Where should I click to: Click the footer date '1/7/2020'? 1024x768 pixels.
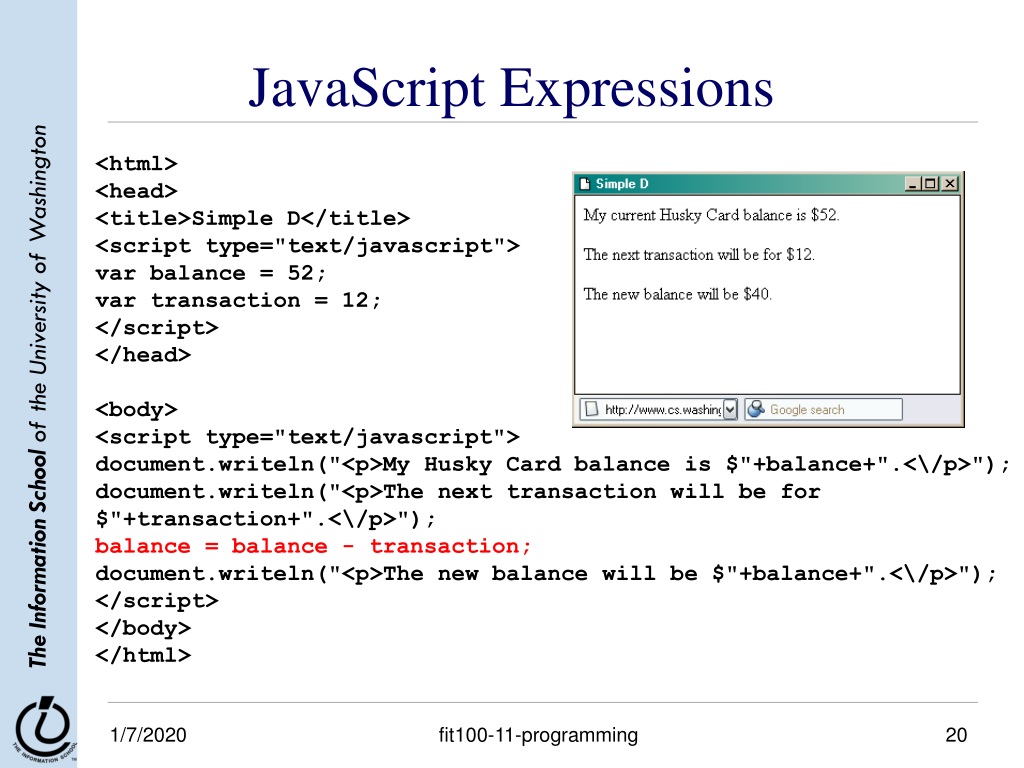coord(148,735)
